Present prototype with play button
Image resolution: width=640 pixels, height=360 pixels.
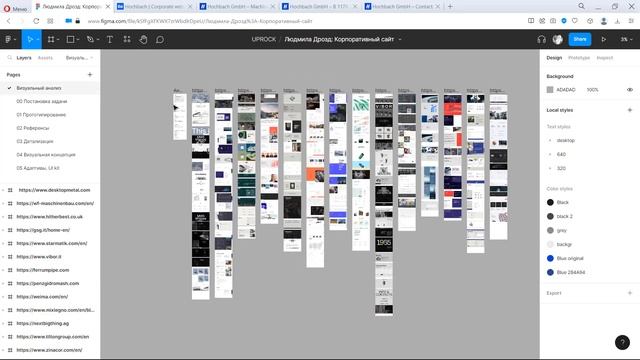[603, 40]
